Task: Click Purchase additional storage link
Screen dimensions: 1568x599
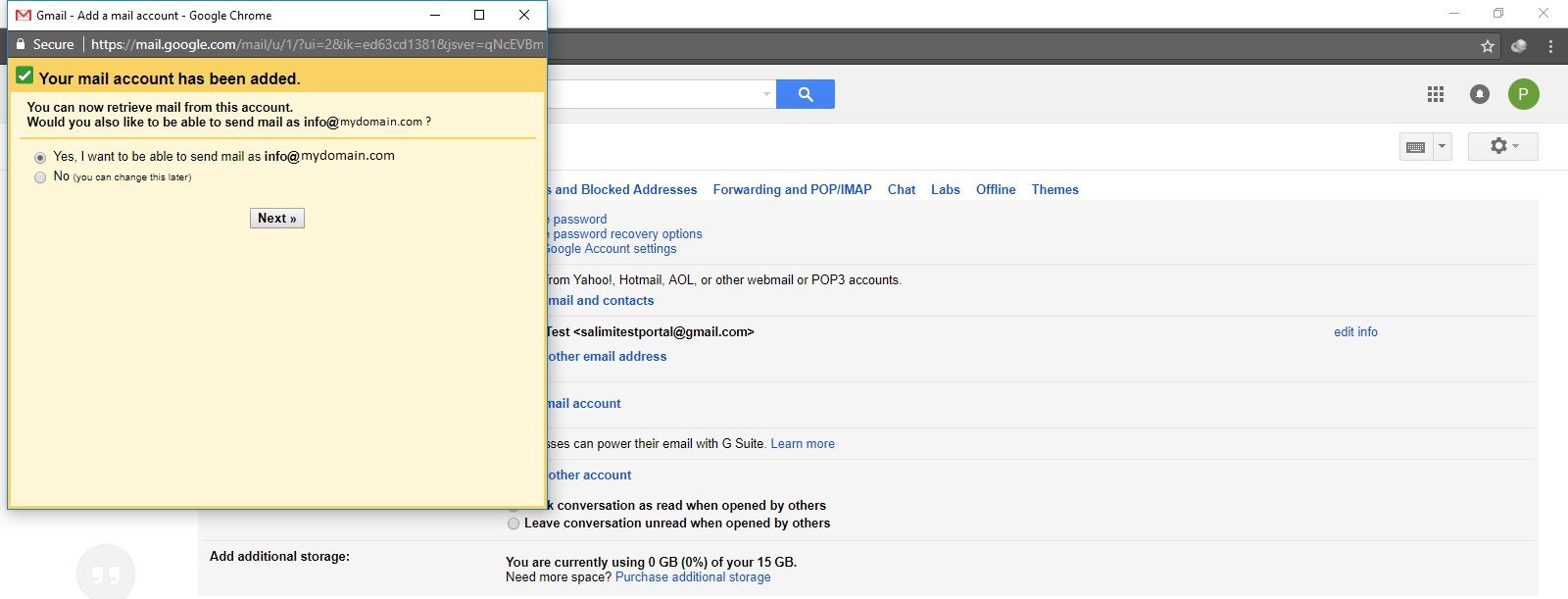Action: tap(693, 577)
